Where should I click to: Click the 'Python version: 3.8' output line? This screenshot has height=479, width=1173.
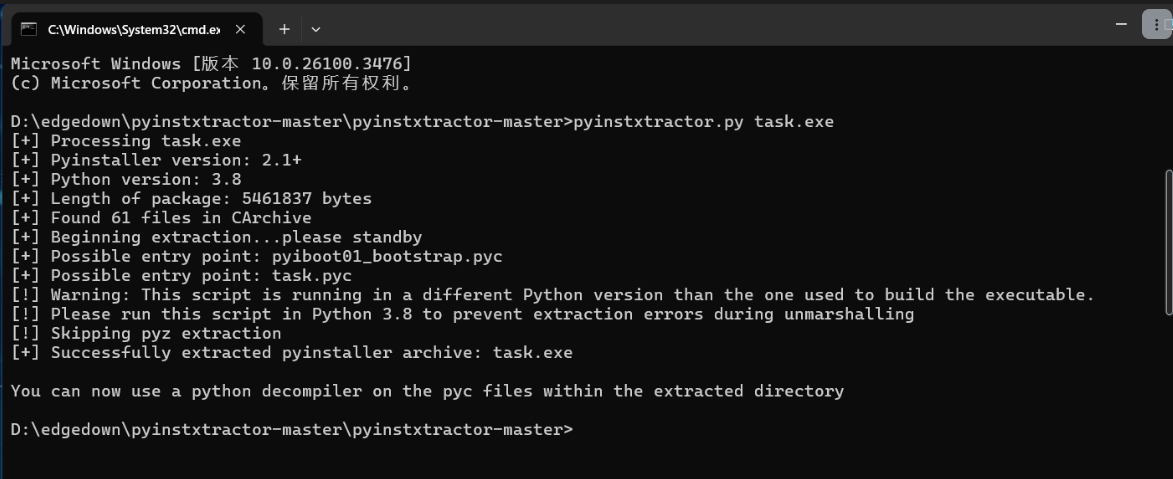[x=145, y=180]
